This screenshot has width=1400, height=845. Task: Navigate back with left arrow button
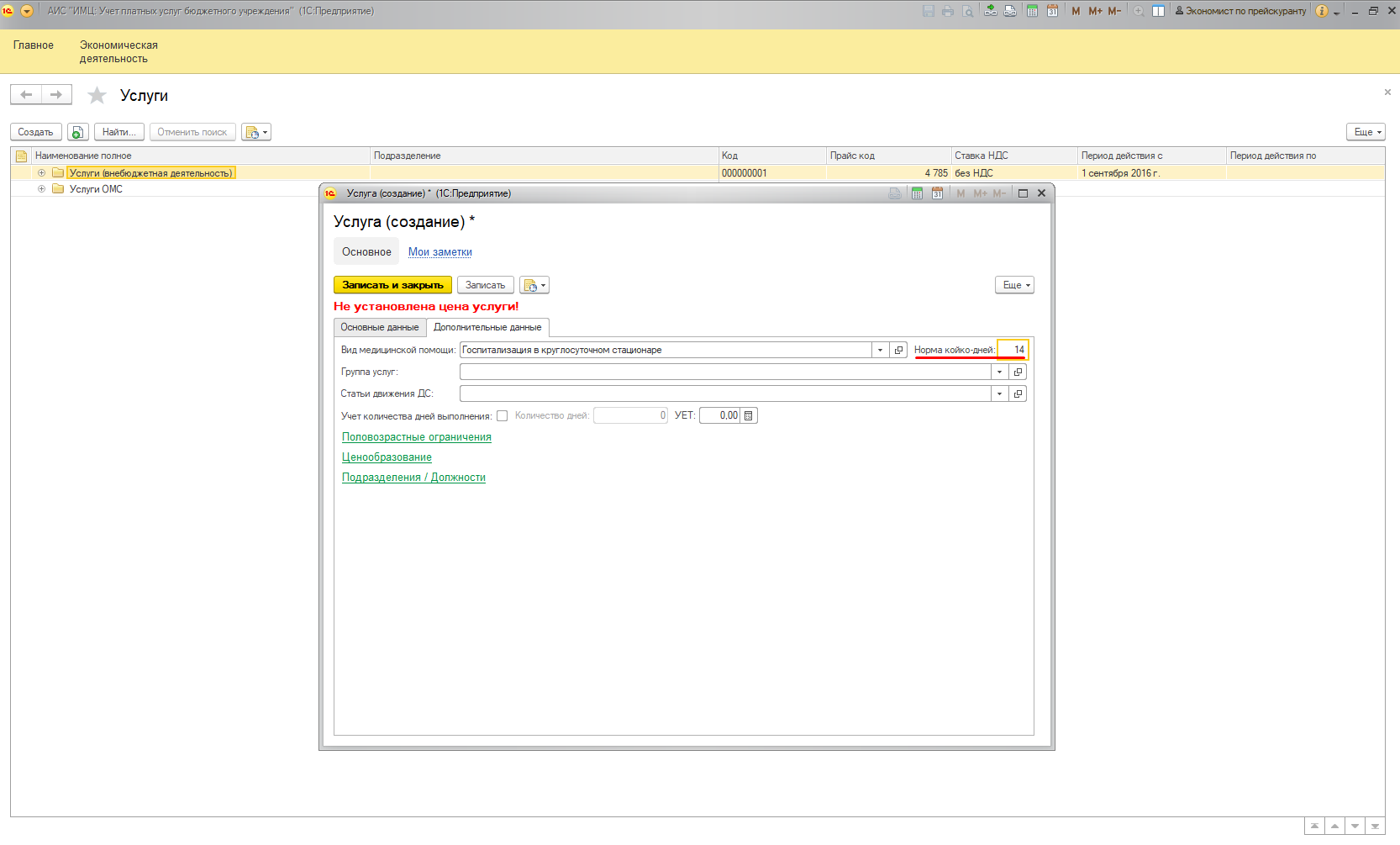pos(26,95)
